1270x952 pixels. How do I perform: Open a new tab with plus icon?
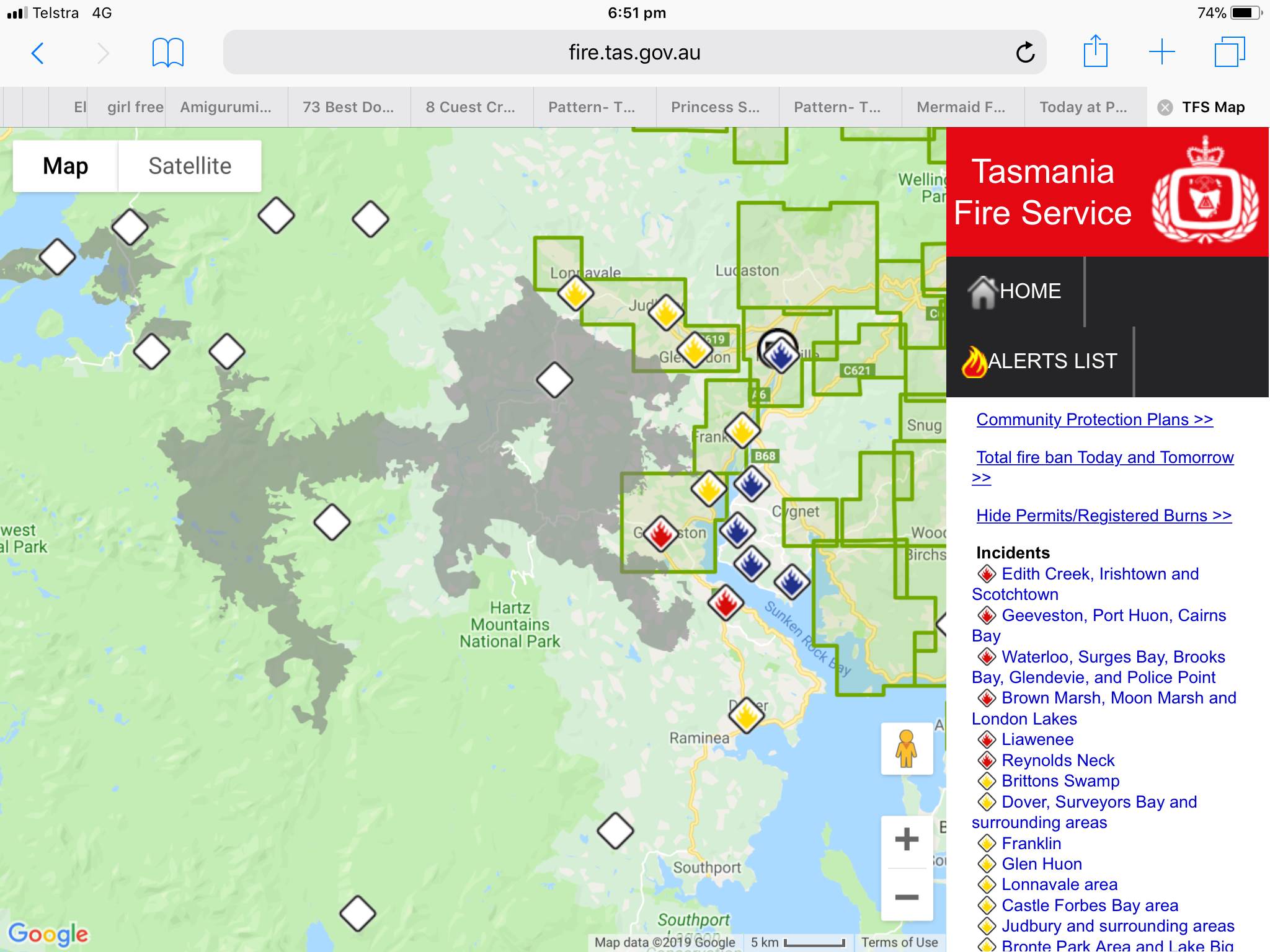click(1161, 52)
